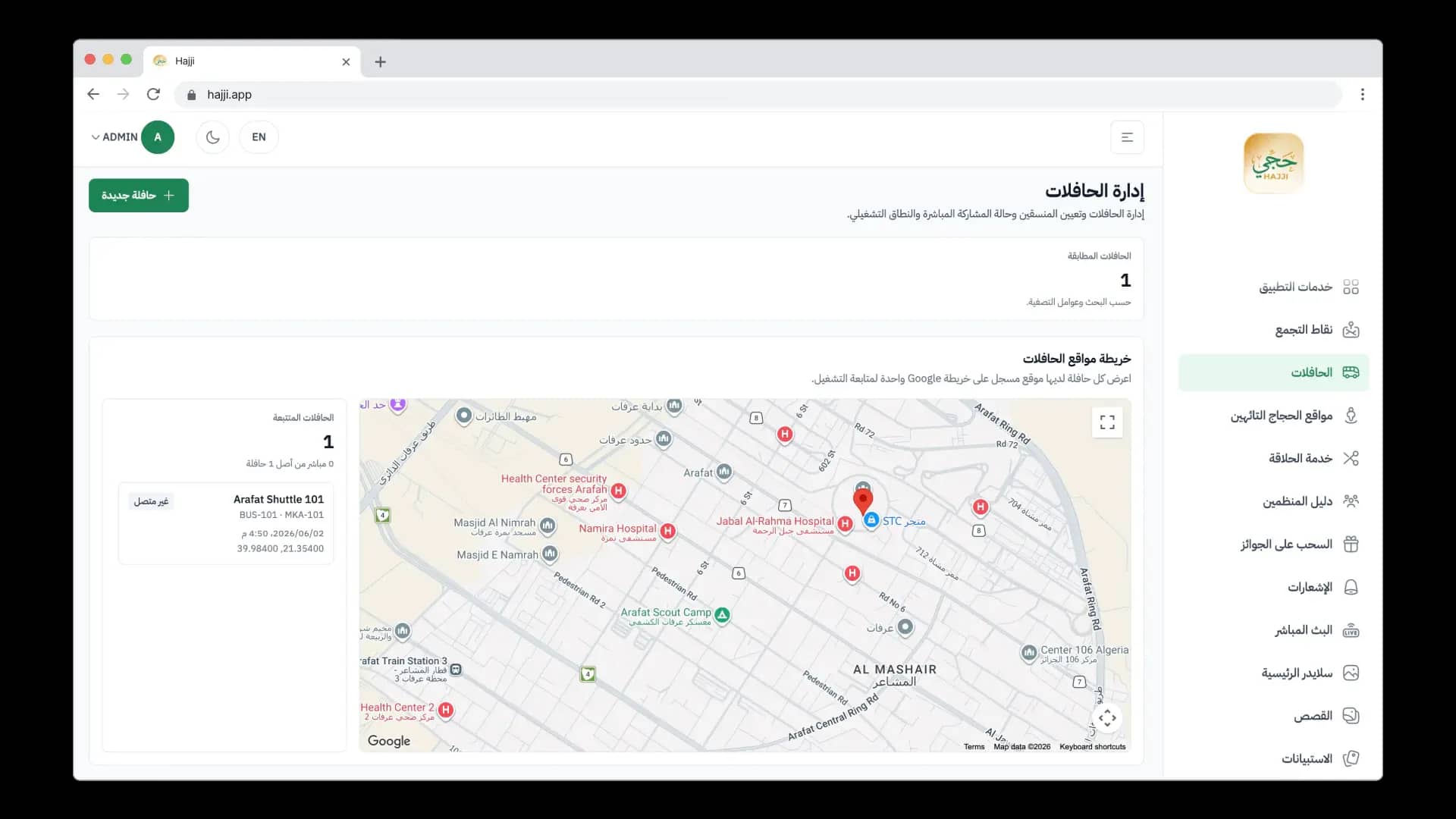Click the BUS-101 · MKA-101 text
Viewport: 1456px width, 819px height.
pos(281,515)
